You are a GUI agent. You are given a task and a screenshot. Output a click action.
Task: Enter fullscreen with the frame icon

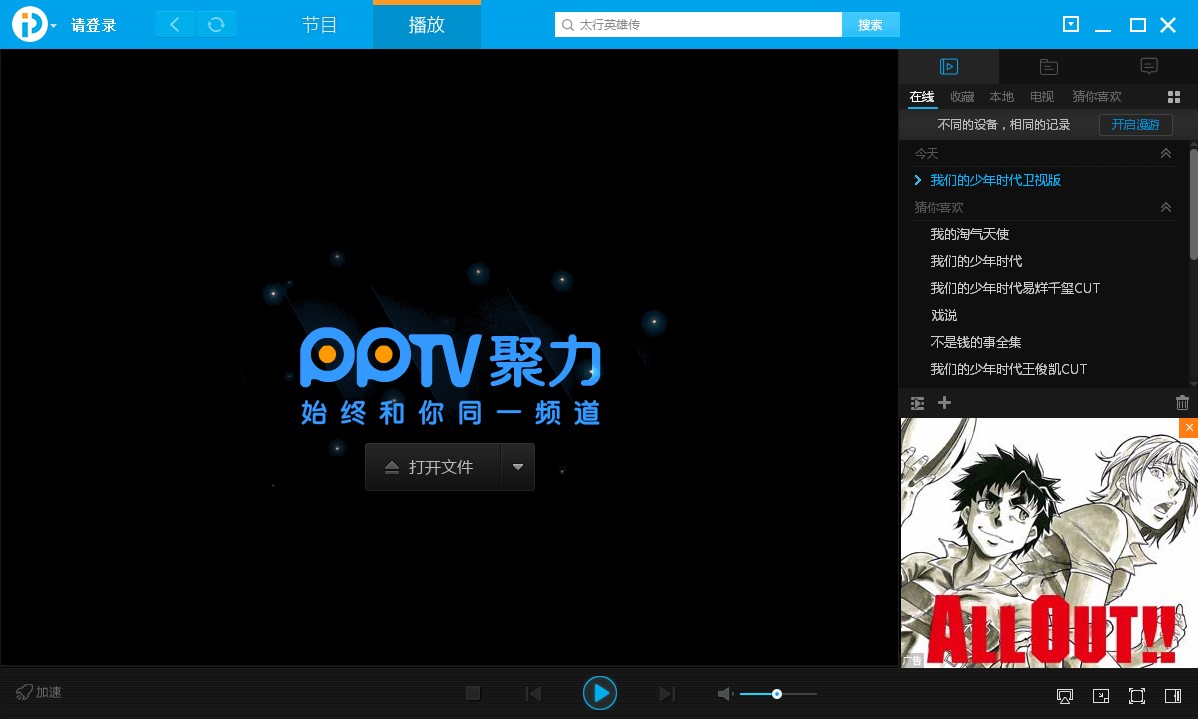tap(1137, 696)
